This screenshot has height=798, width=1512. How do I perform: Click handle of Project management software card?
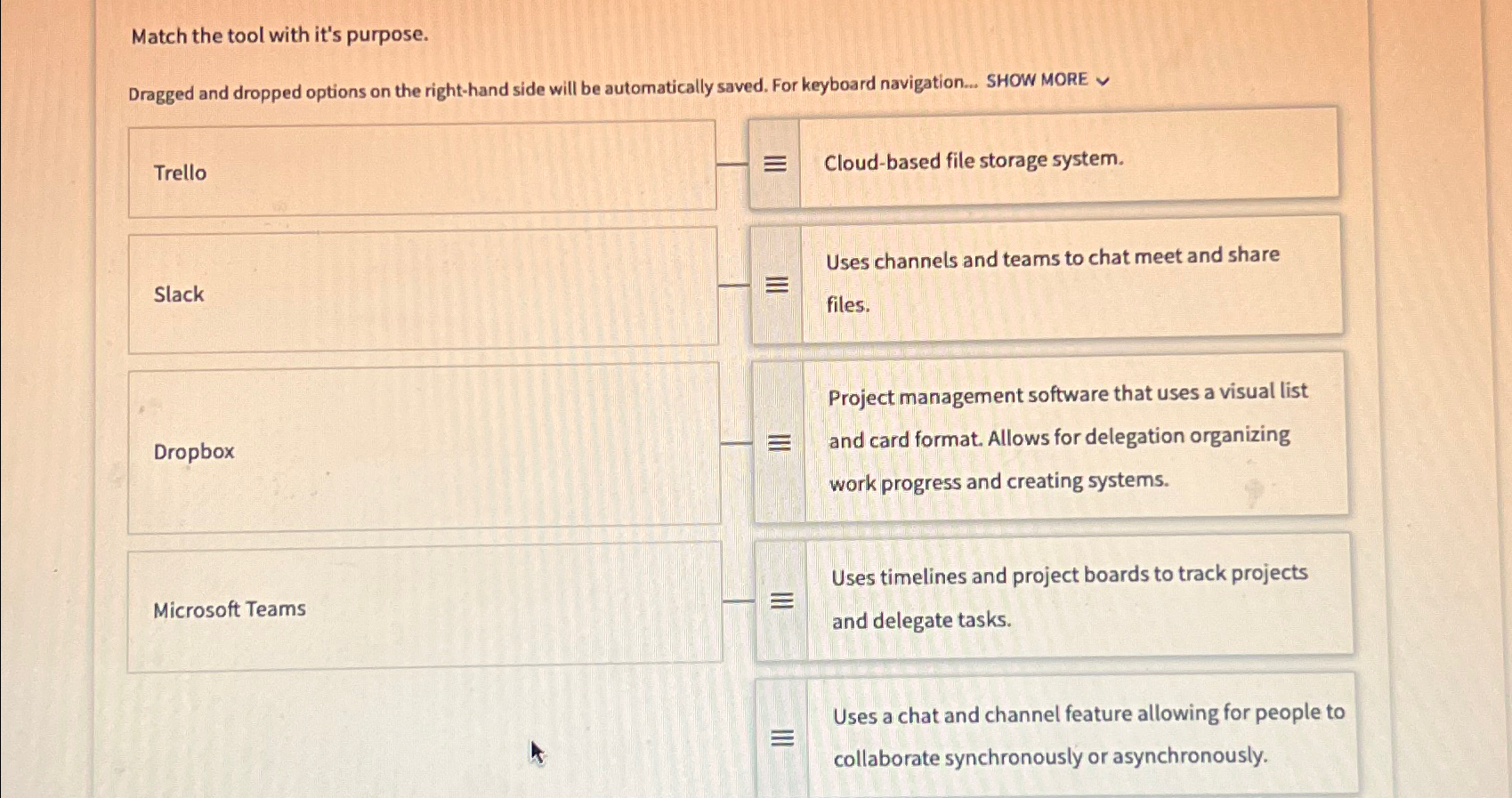[x=779, y=442]
